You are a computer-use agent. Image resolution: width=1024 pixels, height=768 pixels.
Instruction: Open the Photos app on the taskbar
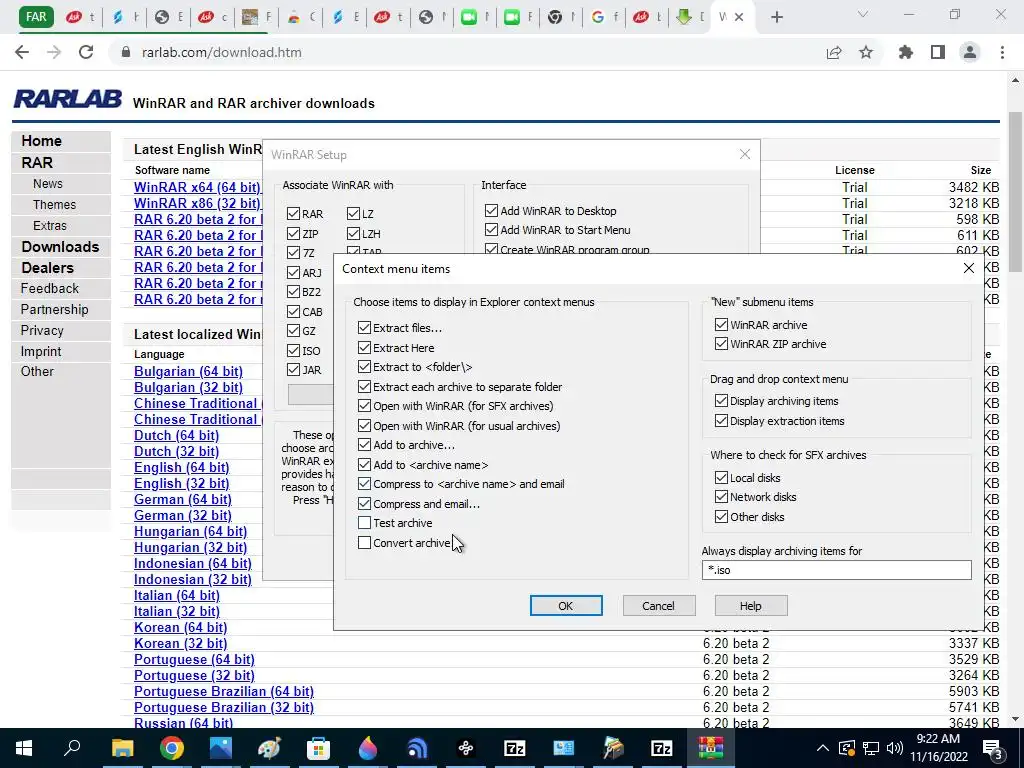point(221,748)
